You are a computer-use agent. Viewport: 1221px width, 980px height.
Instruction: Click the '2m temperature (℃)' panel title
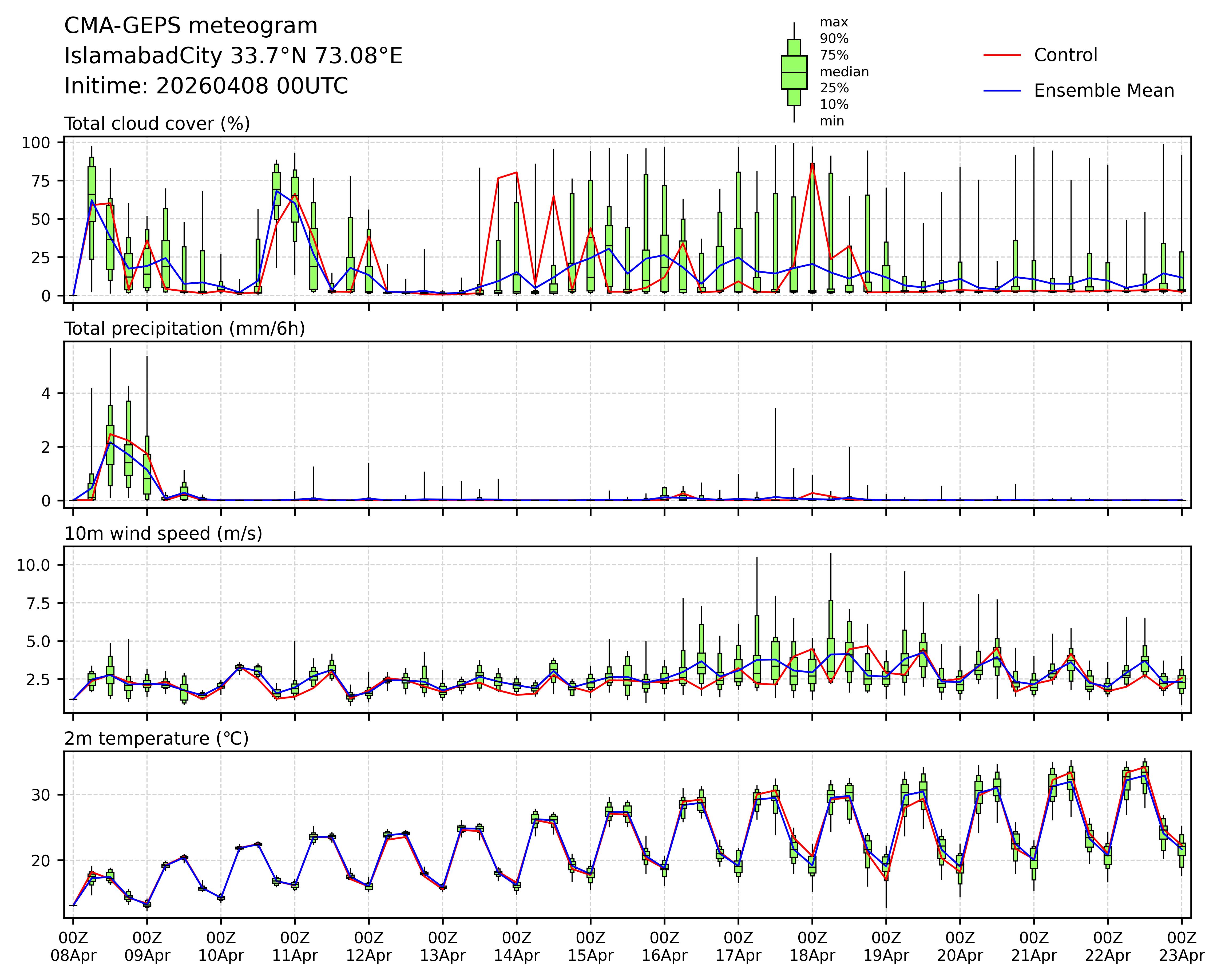pyautogui.click(x=156, y=739)
